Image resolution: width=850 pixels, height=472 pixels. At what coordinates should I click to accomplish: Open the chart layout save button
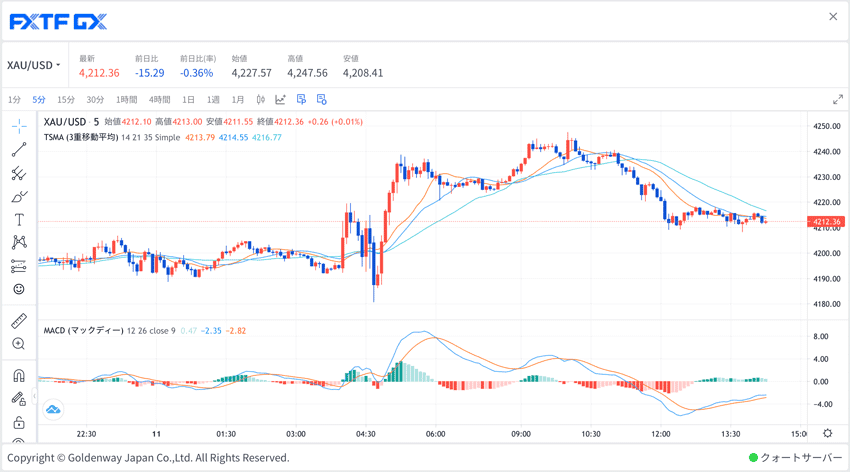tap(321, 99)
